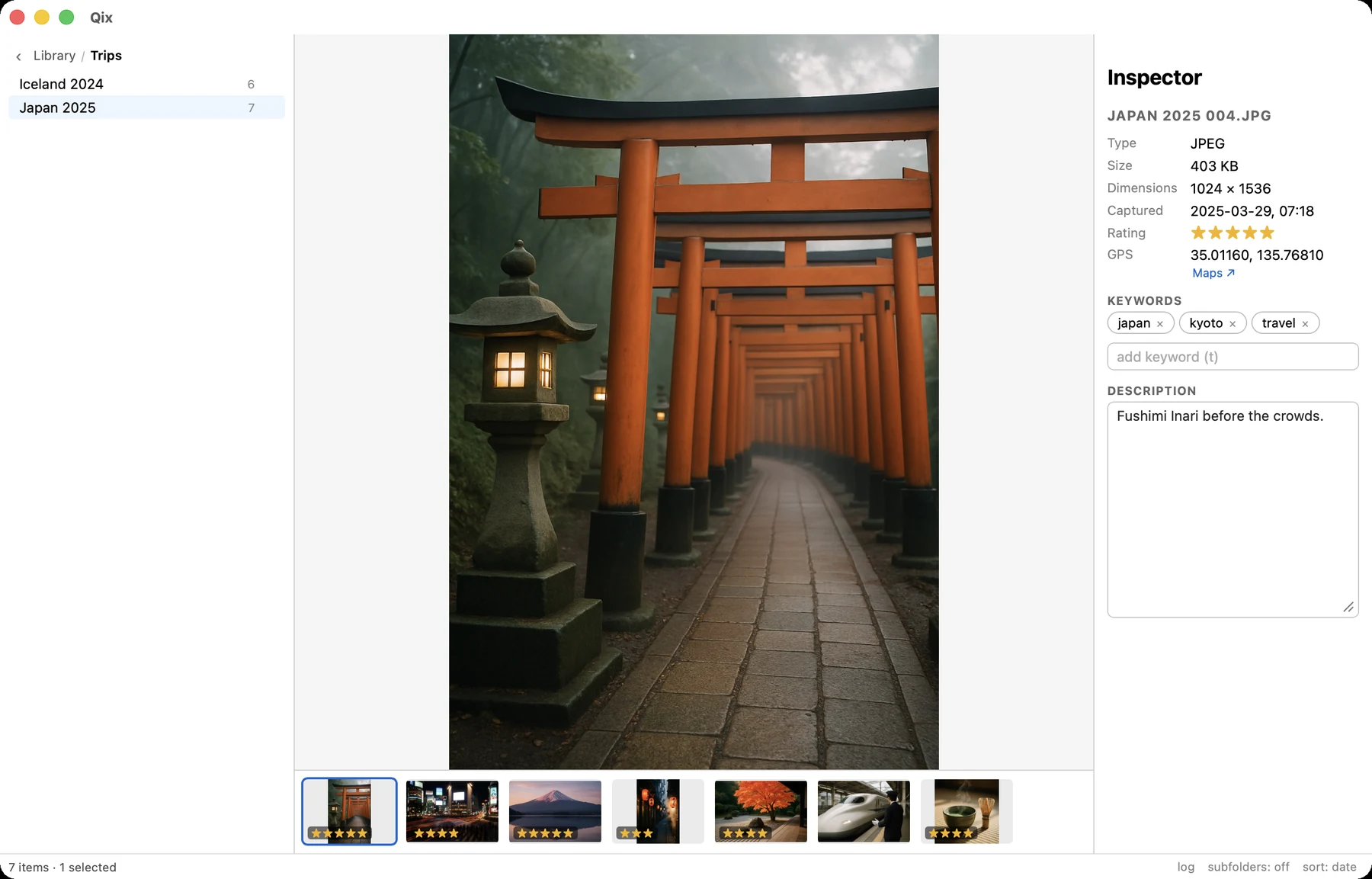Click the size value 403 KB
The image size is (1372, 879).
[x=1214, y=166]
